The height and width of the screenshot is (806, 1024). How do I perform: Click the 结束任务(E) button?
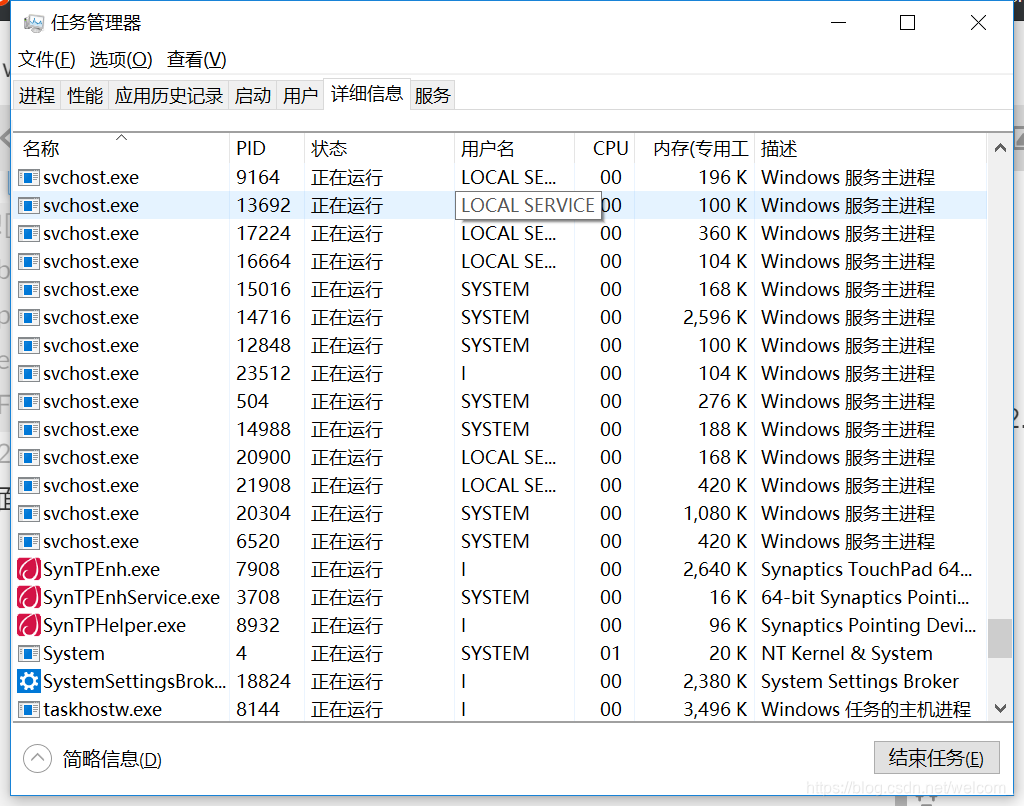[x=936, y=758]
